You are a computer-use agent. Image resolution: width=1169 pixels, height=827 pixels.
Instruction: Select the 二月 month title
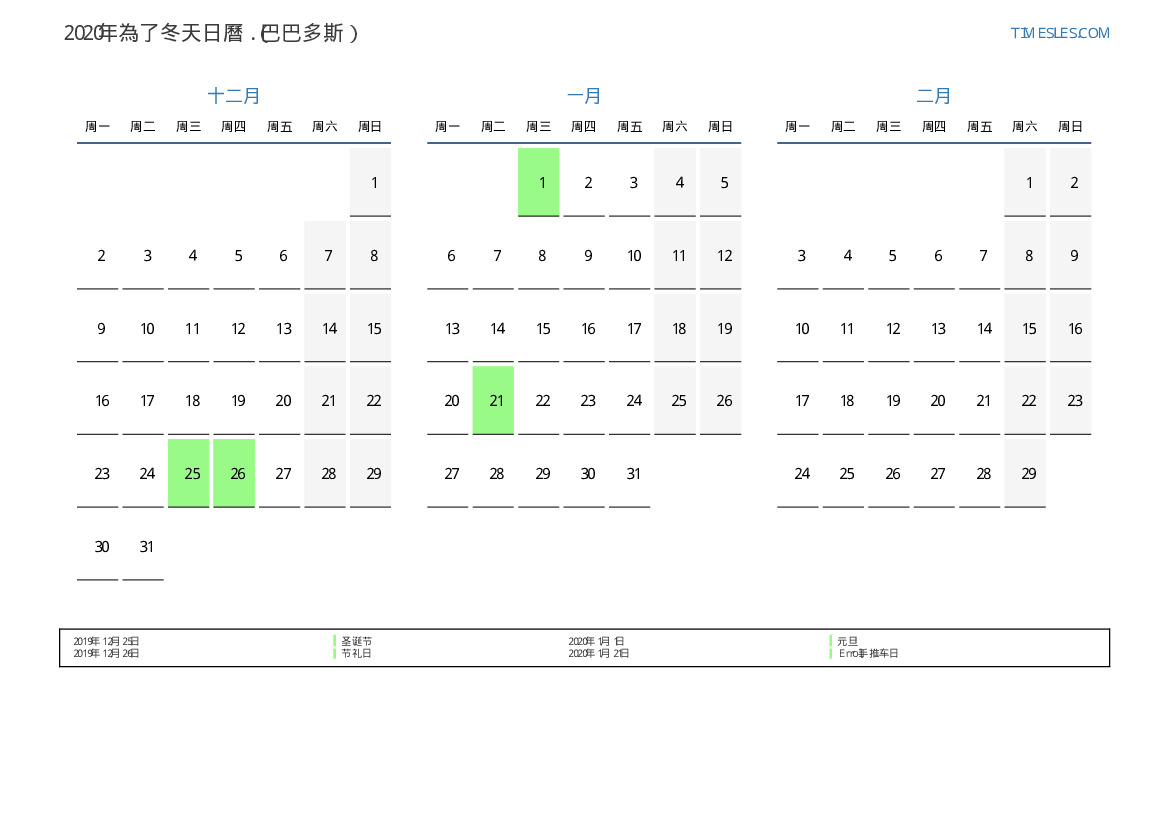934,96
